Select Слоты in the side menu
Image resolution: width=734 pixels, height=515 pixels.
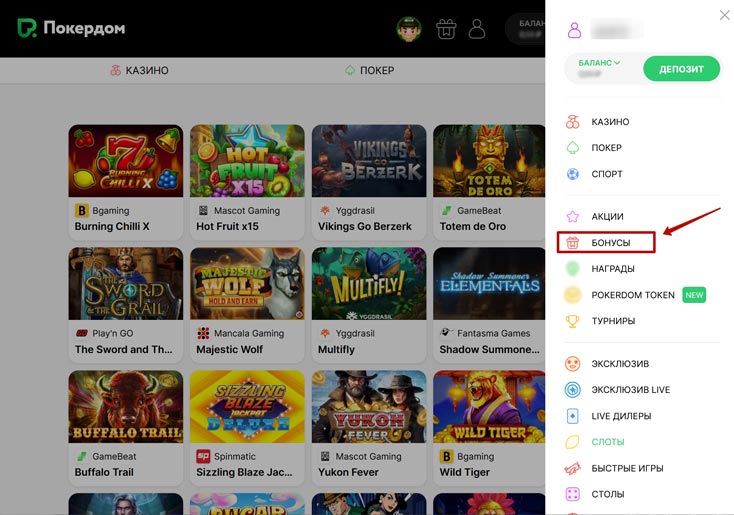point(607,442)
